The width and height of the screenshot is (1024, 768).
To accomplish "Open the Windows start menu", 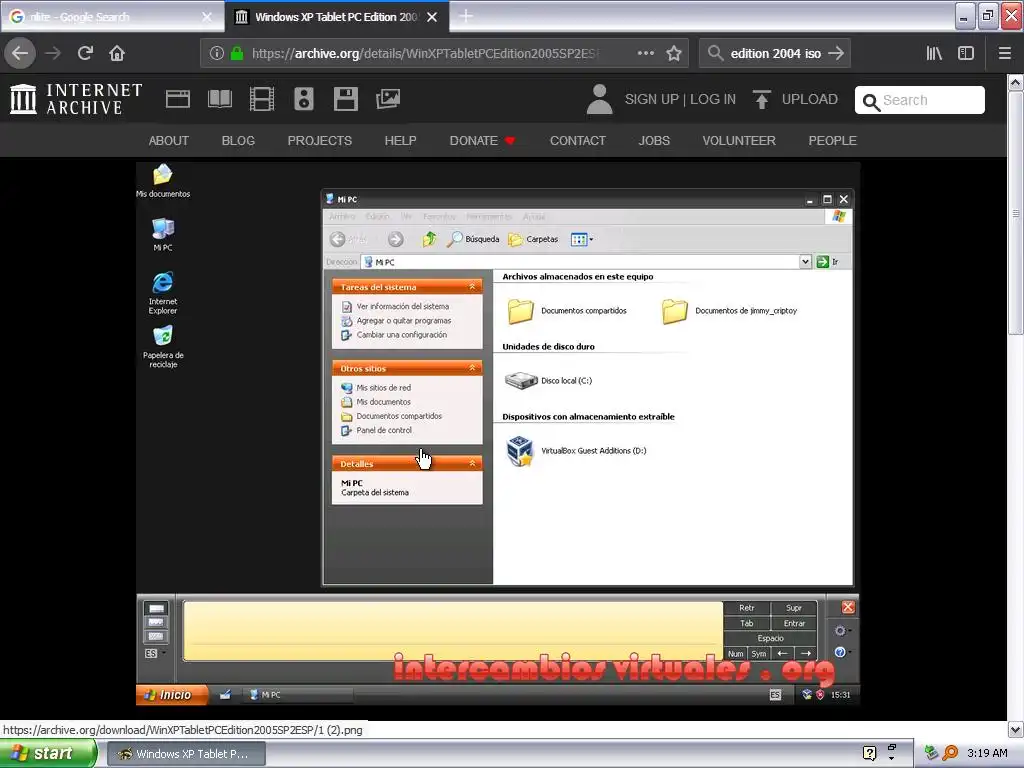I will (48, 754).
